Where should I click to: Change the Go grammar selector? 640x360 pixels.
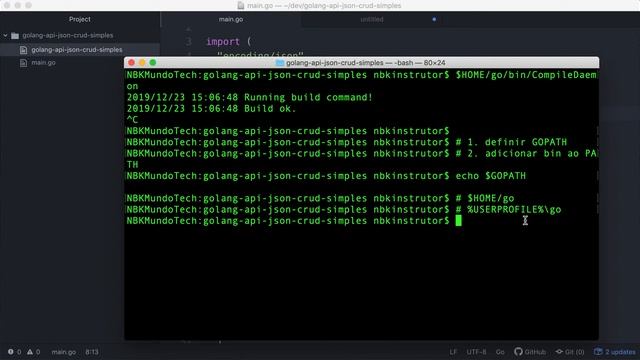500,352
